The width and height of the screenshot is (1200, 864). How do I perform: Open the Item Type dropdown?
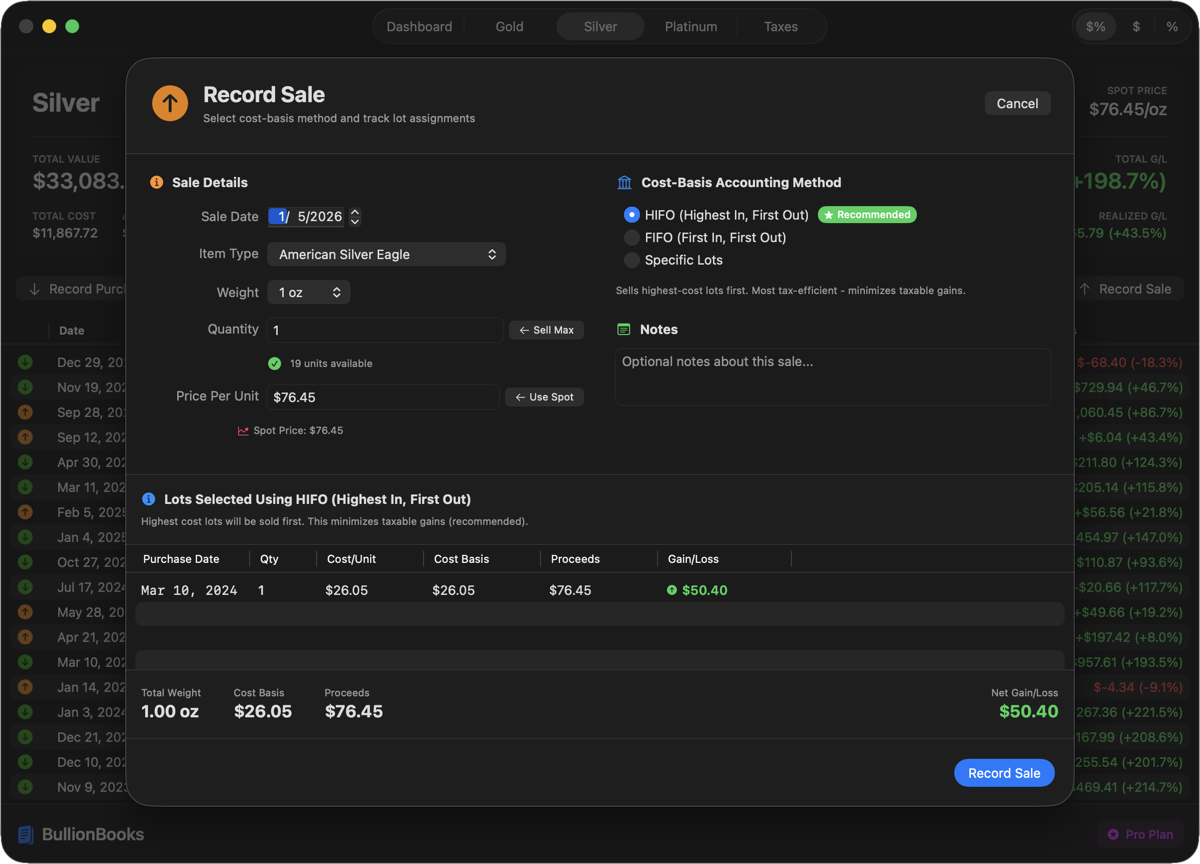tap(386, 255)
